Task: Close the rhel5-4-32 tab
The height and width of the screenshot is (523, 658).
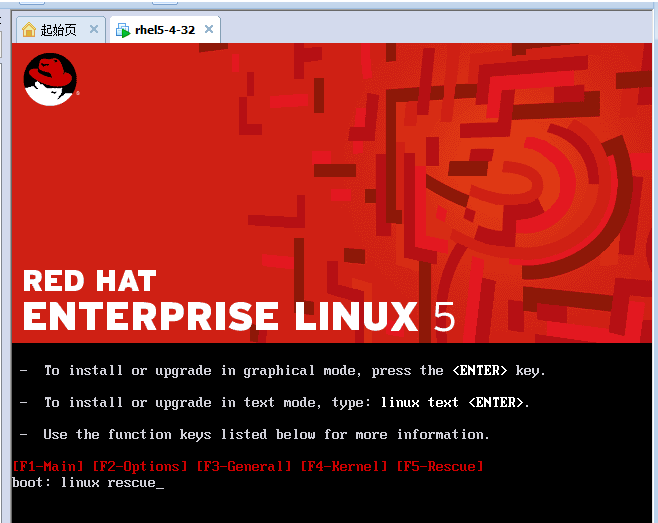Action: tap(209, 29)
